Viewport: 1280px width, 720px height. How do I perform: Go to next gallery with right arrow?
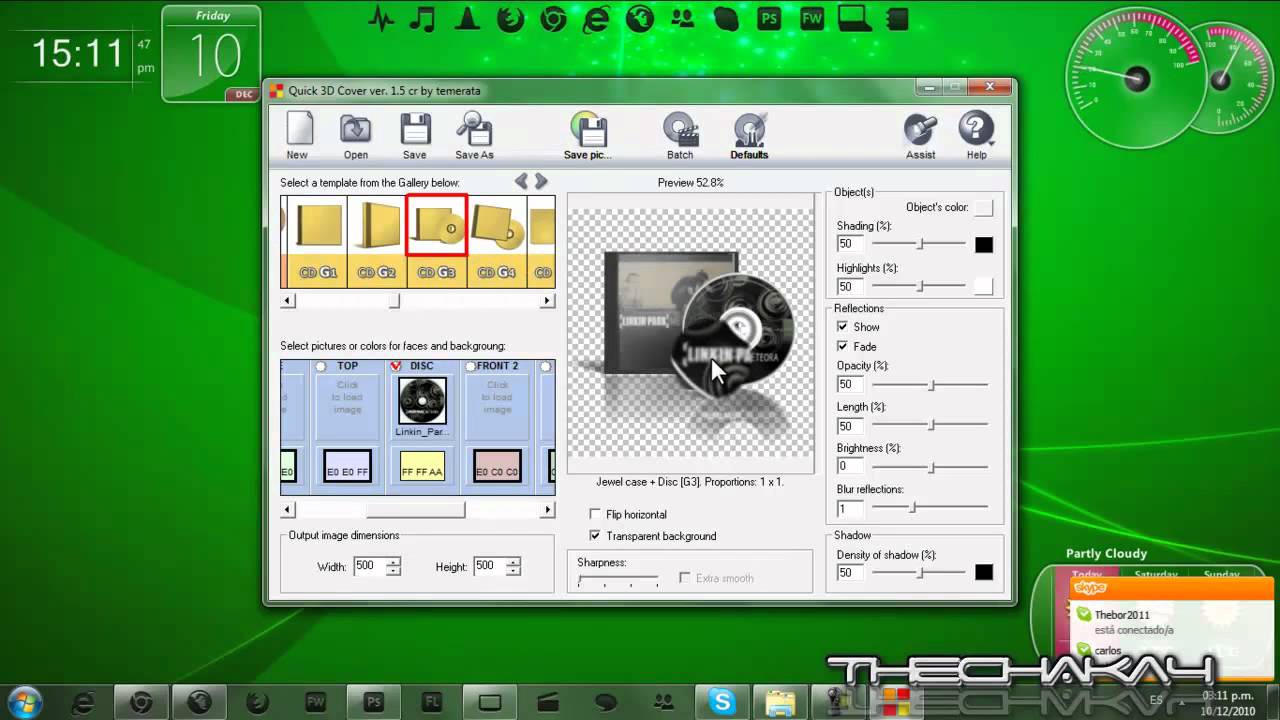tap(541, 181)
